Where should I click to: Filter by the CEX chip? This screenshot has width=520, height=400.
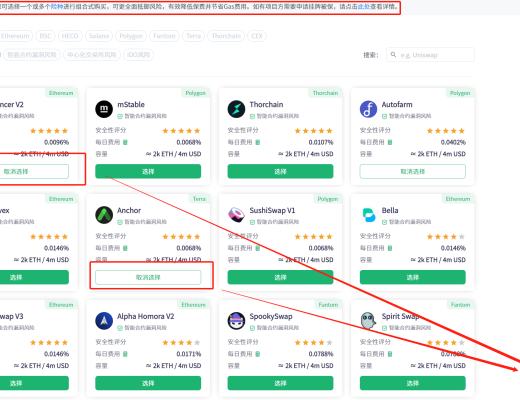click(x=257, y=36)
